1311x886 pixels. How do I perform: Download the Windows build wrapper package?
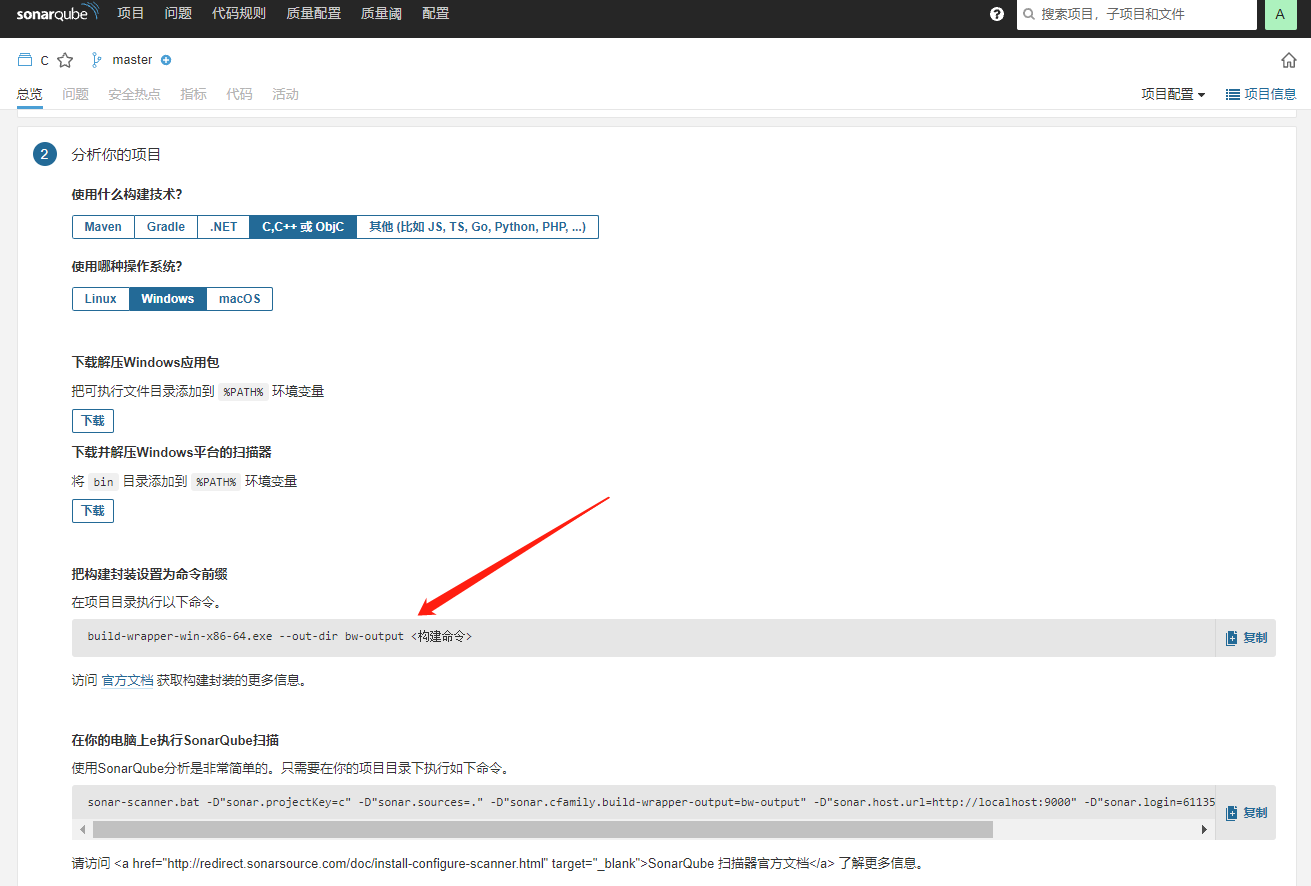pos(93,421)
